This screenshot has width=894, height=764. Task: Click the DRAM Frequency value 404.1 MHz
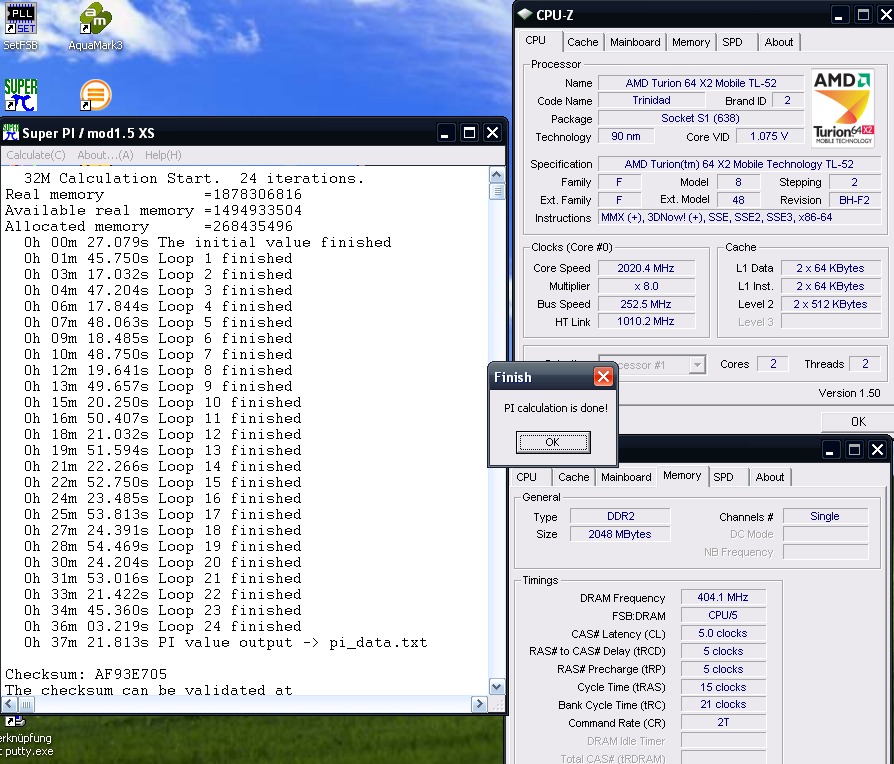tap(723, 598)
